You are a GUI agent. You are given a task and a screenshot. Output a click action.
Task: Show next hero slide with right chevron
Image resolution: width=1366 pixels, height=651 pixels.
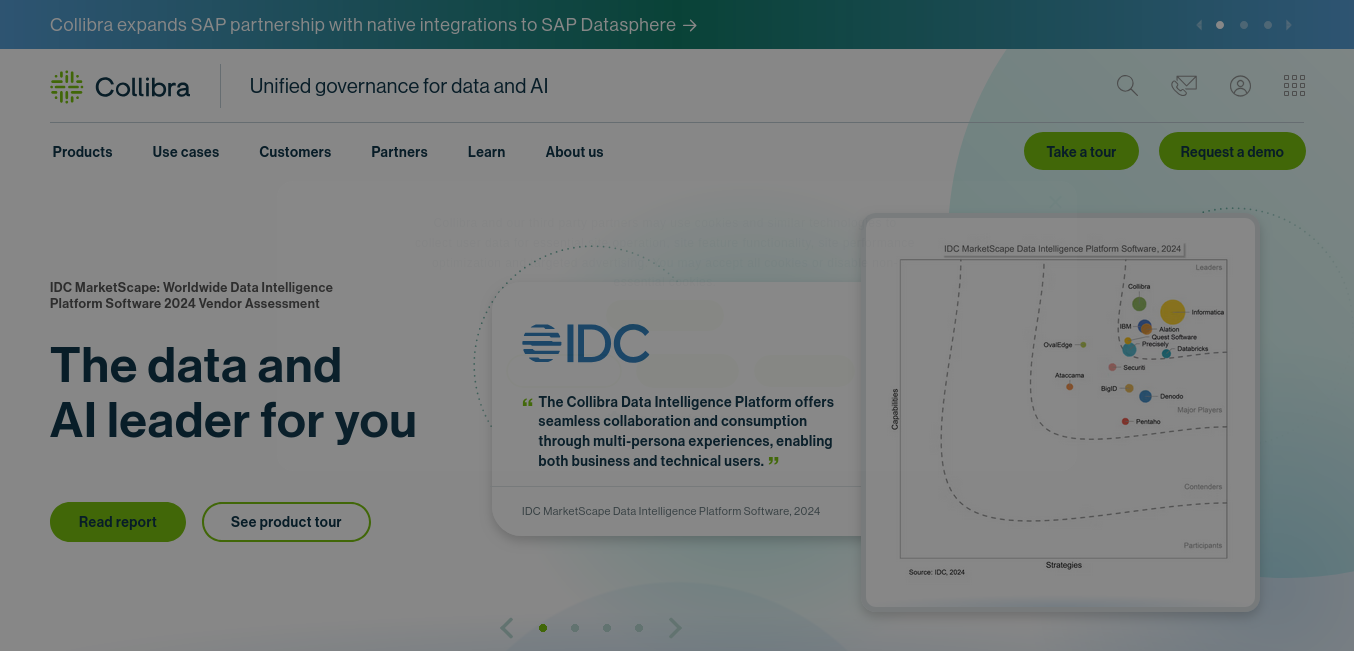(x=675, y=628)
